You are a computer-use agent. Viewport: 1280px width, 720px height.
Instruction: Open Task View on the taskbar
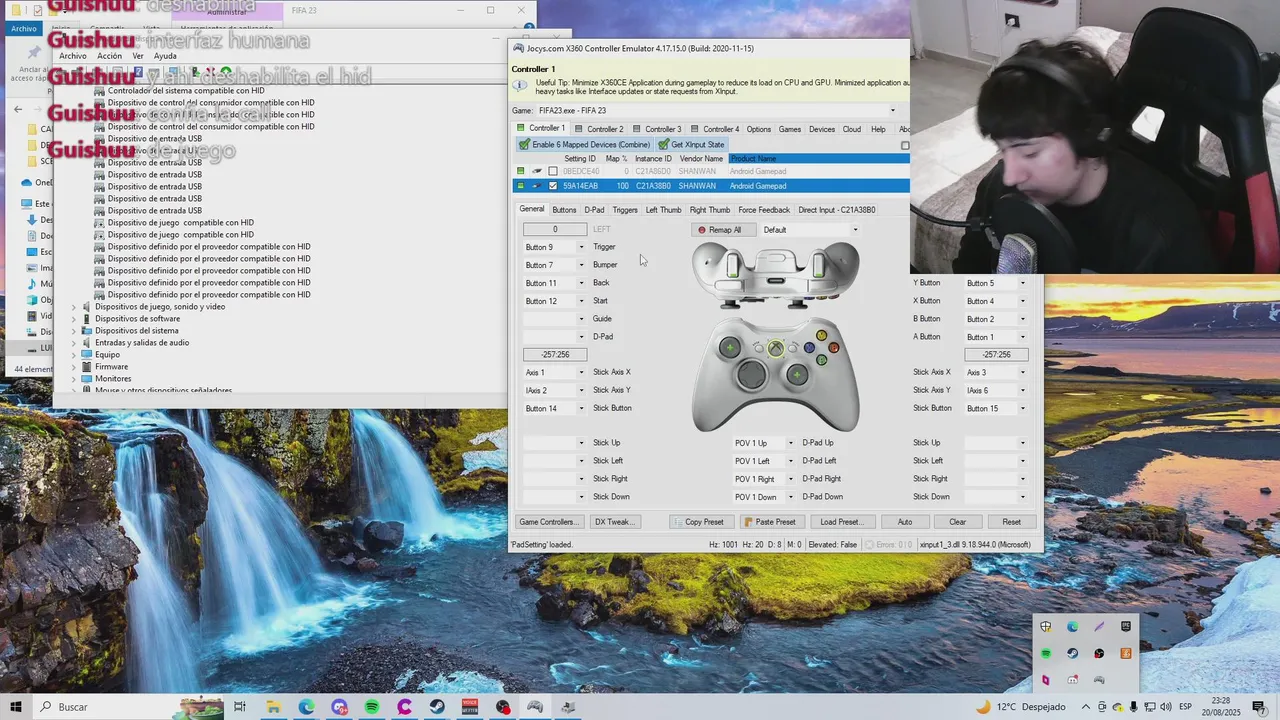pyautogui.click(x=240, y=707)
